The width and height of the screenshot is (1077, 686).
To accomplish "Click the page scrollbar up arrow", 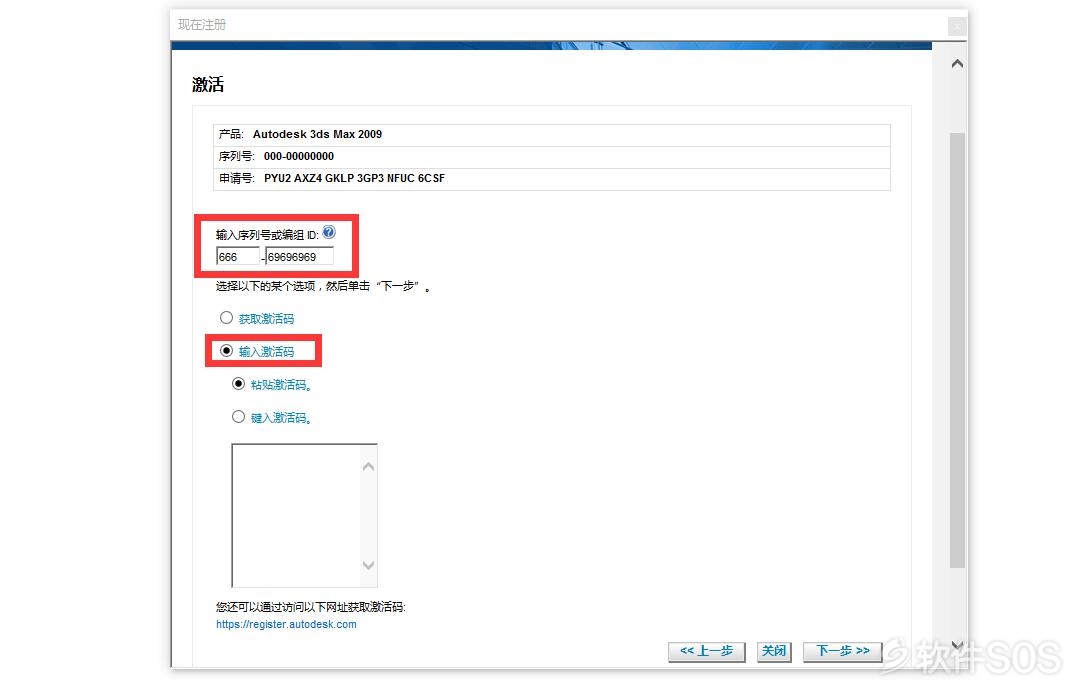I will tap(957, 64).
